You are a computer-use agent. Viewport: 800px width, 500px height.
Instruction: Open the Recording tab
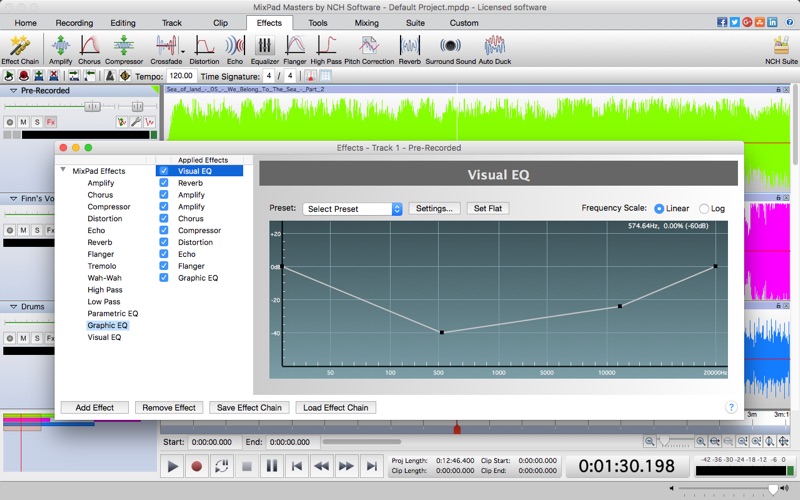(74, 22)
